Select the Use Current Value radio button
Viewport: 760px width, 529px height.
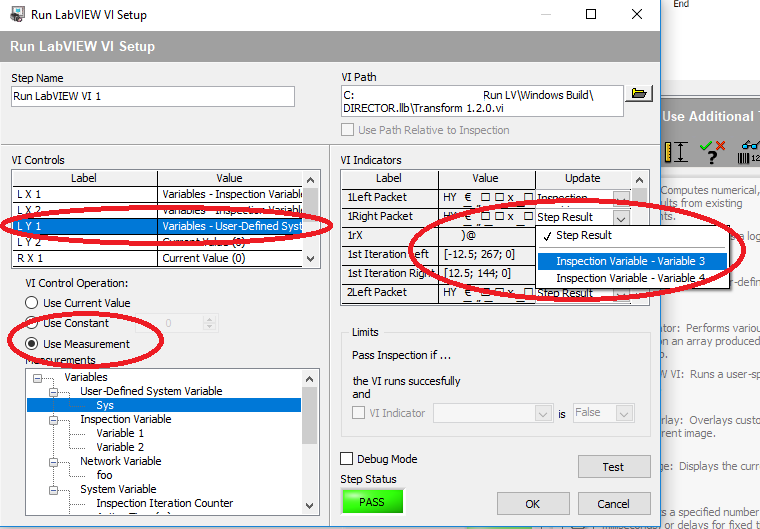point(32,303)
